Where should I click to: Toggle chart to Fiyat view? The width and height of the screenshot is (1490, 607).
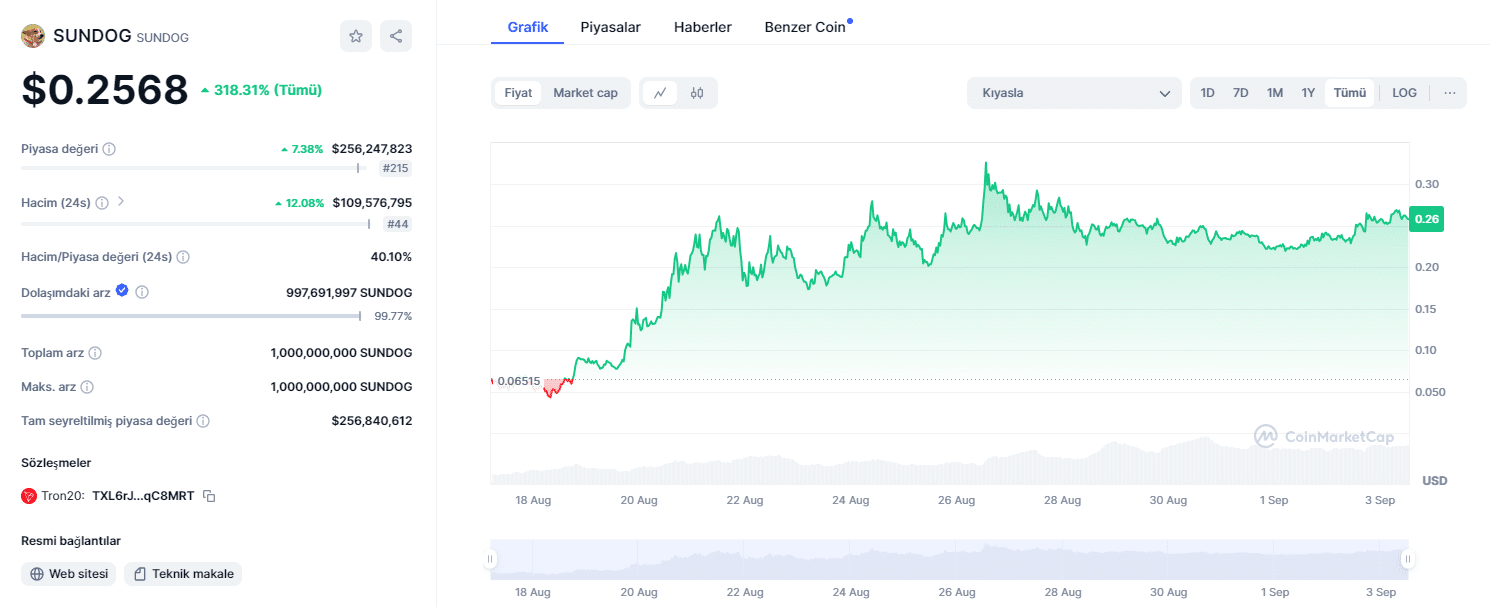click(x=518, y=93)
